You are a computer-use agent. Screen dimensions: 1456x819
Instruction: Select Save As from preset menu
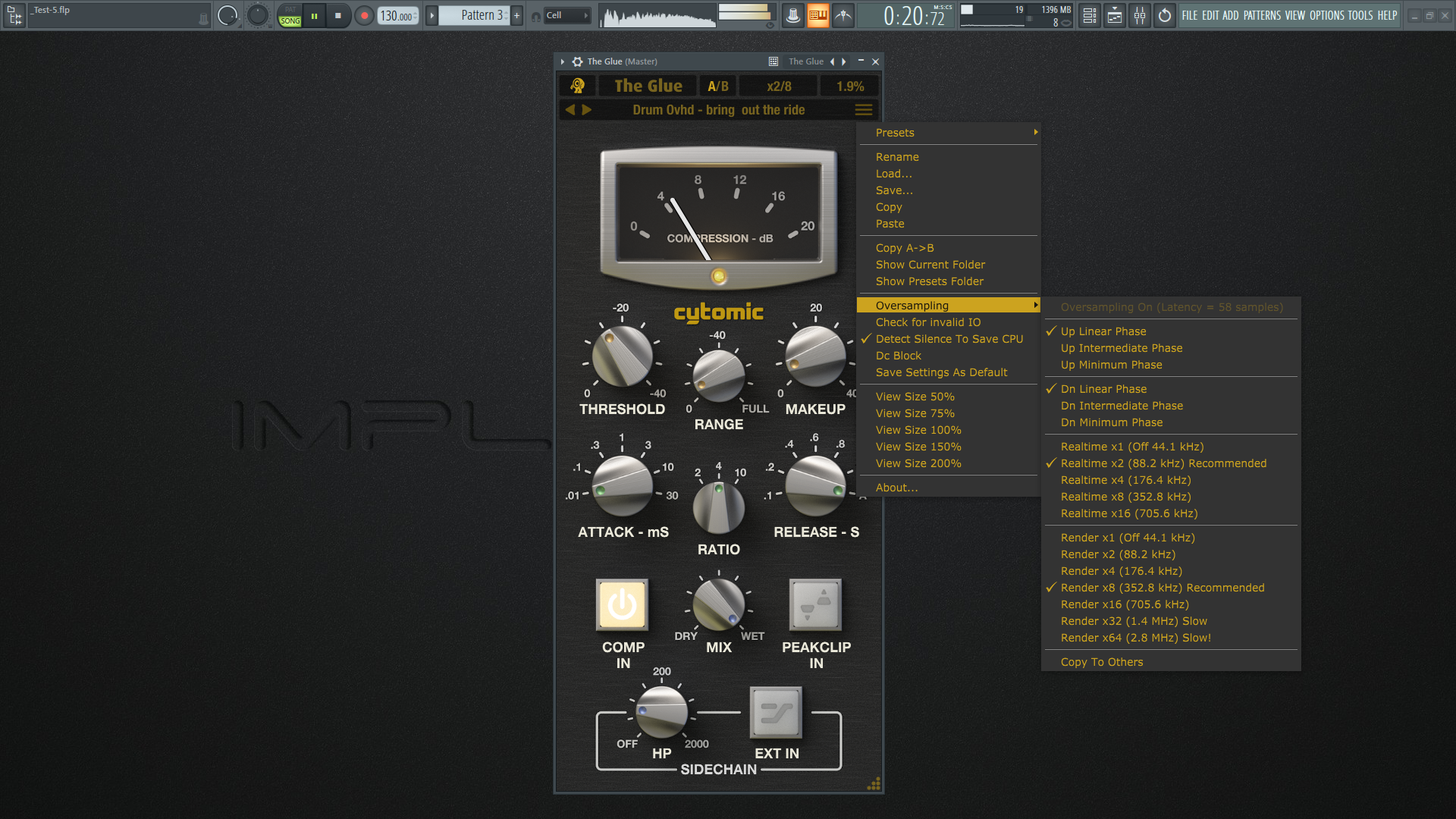point(895,190)
